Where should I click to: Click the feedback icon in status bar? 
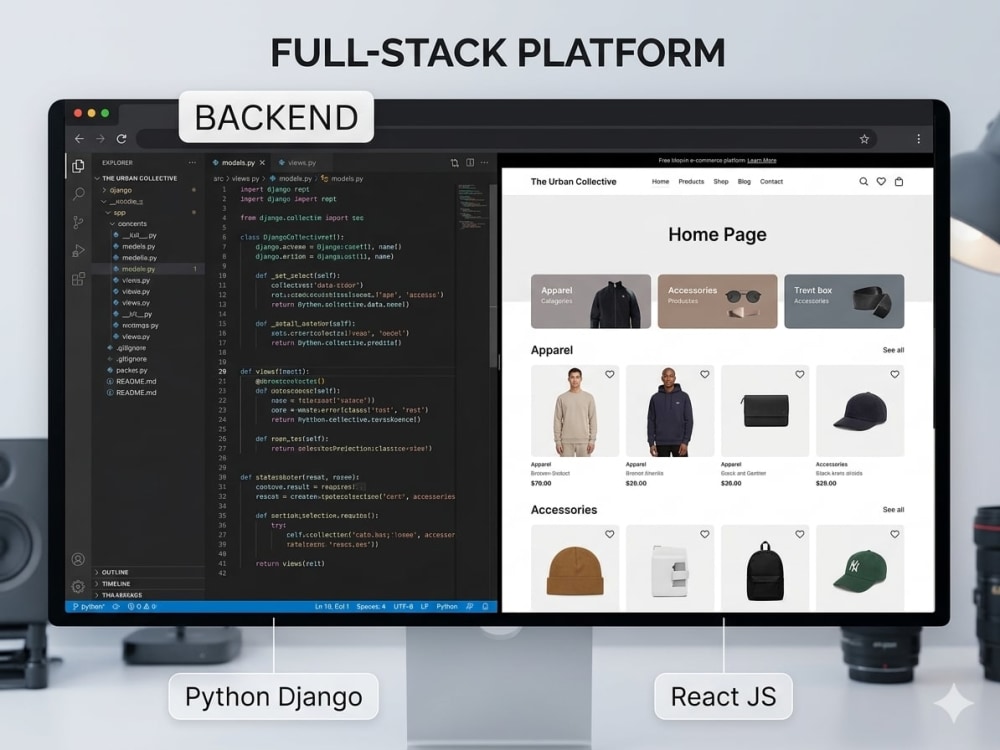tap(470, 607)
